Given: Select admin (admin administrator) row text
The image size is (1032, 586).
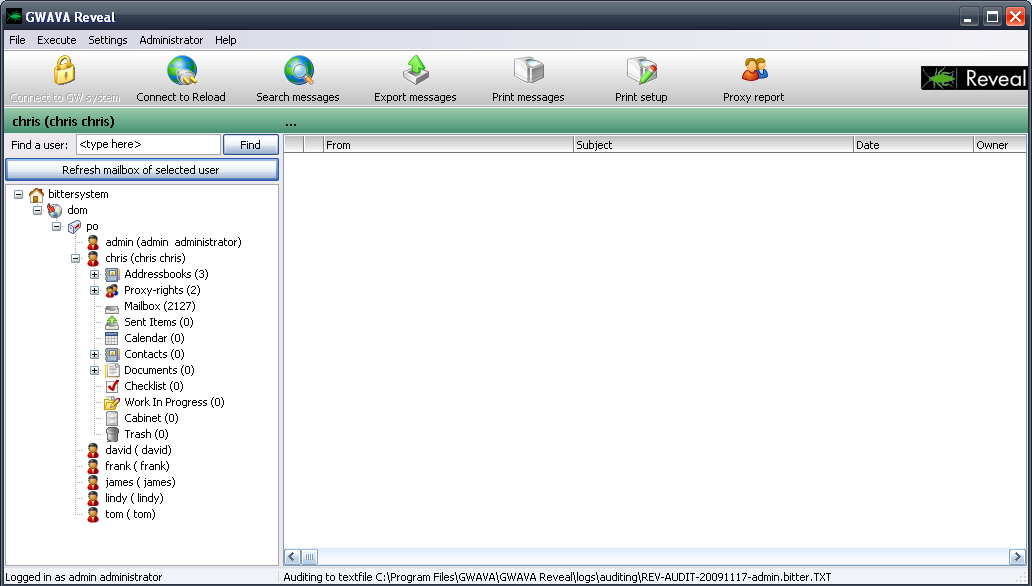Looking at the screenshot, I should (x=173, y=242).
